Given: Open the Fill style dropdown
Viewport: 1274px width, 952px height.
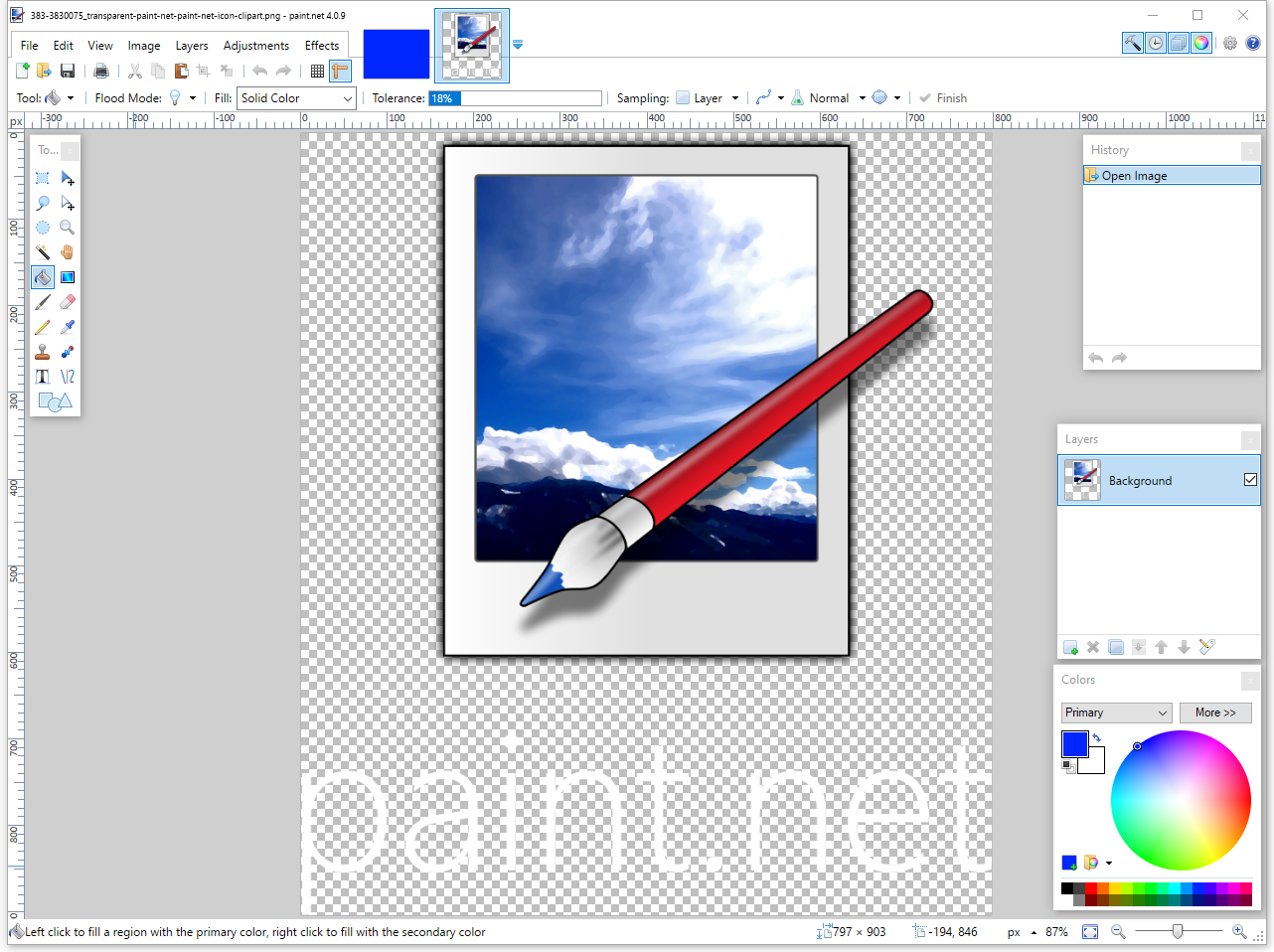Looking at the screenshot, I should coord(295,97).
